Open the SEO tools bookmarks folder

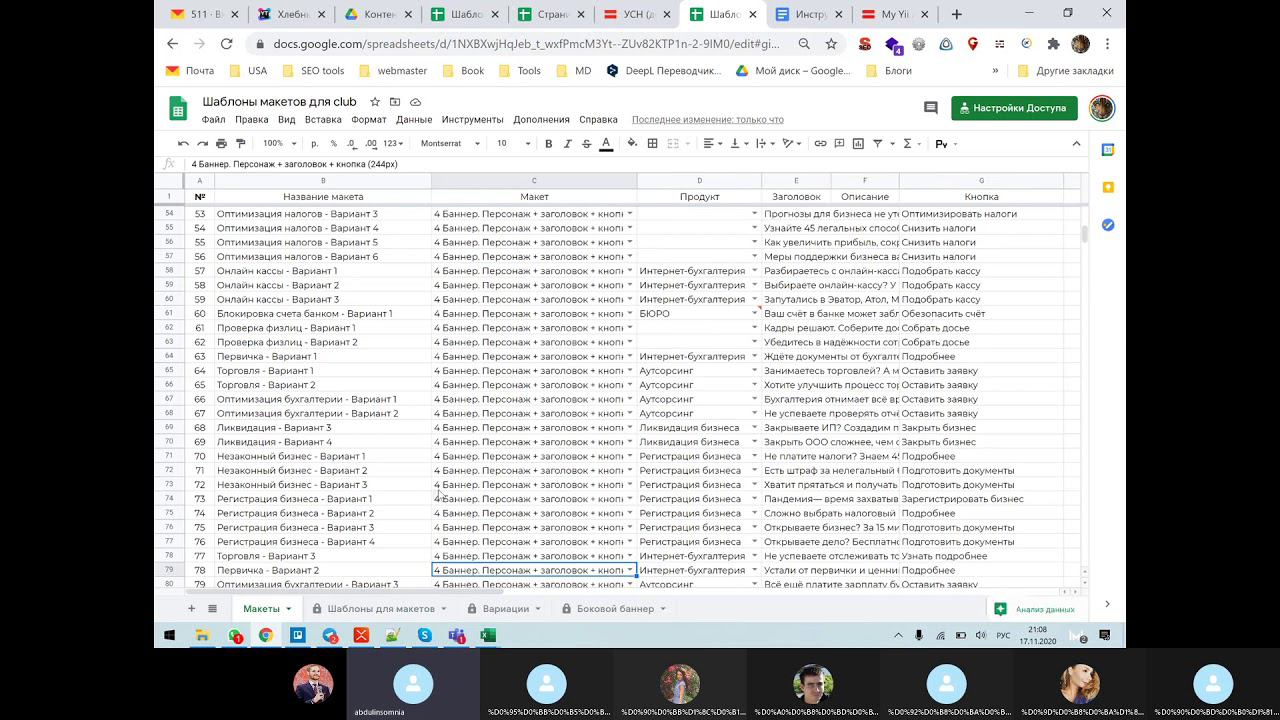pos(314,71)
